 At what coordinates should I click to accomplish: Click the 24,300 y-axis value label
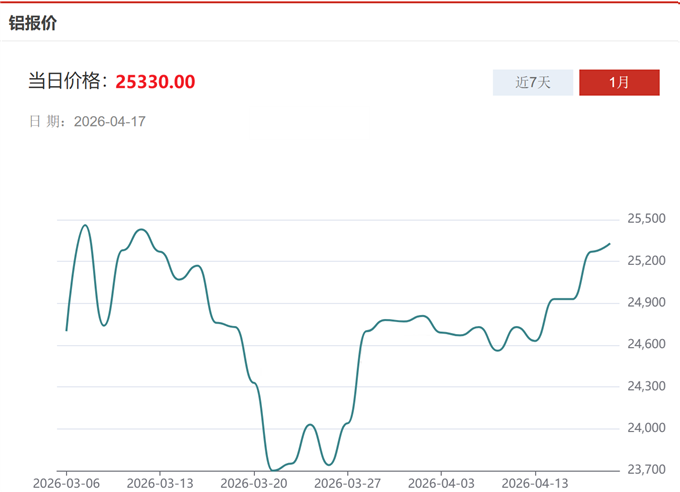tap(646, 386)
